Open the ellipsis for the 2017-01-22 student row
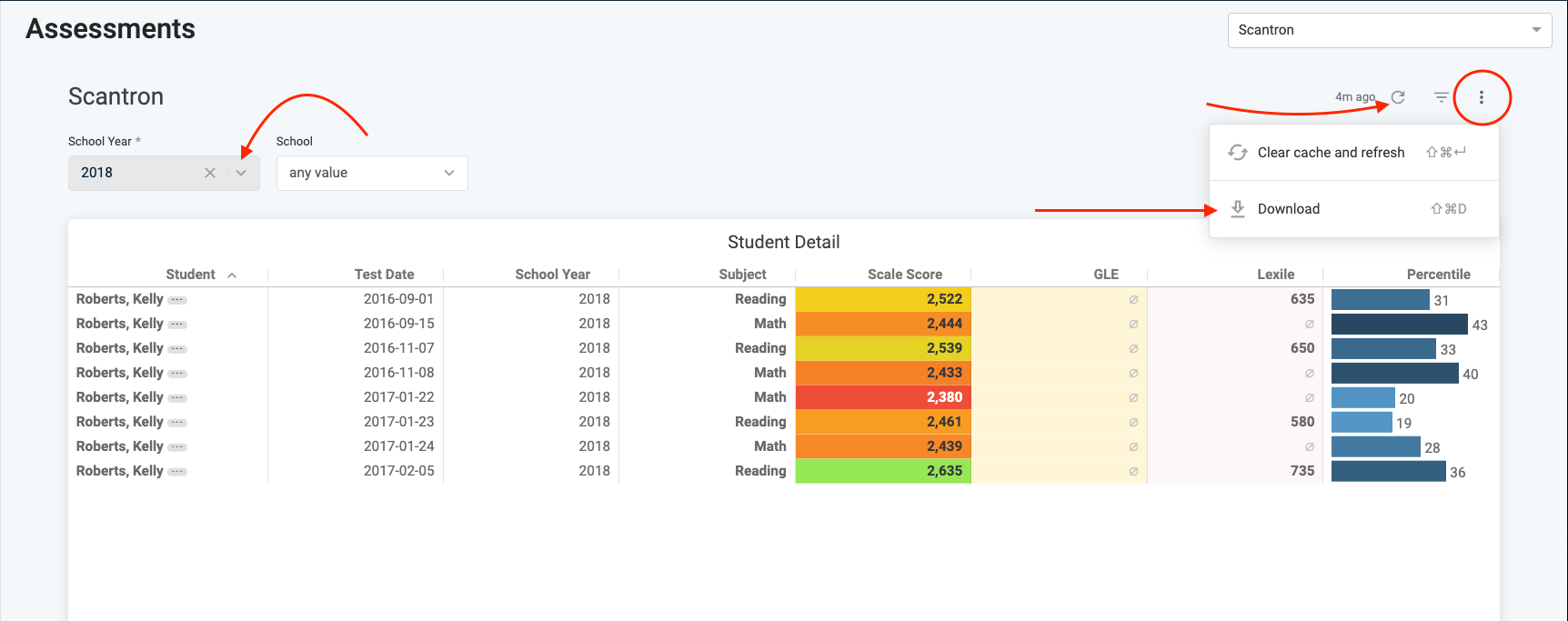This screenshot has height=621, width=1568. tap(177, 398)
